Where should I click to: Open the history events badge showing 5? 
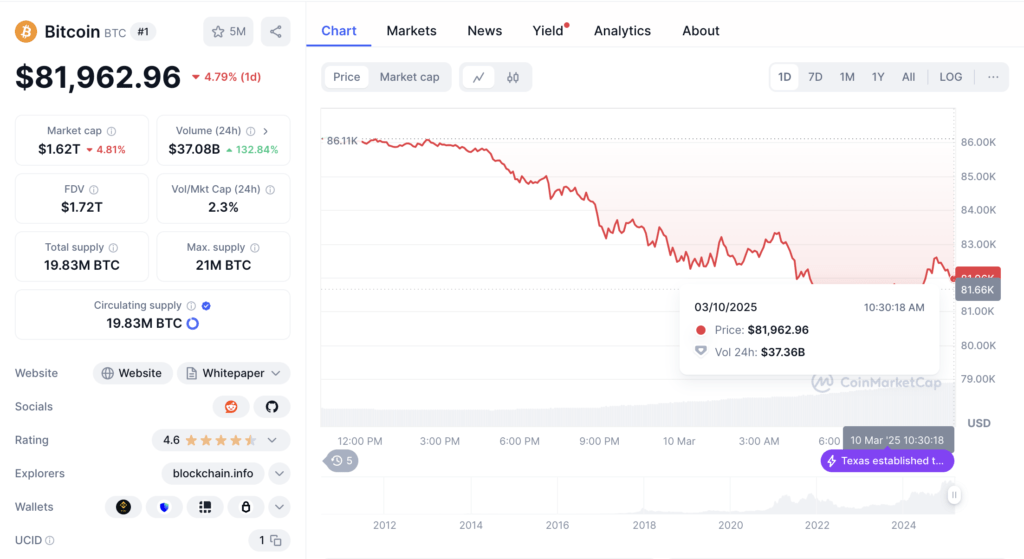coord(341,461)
